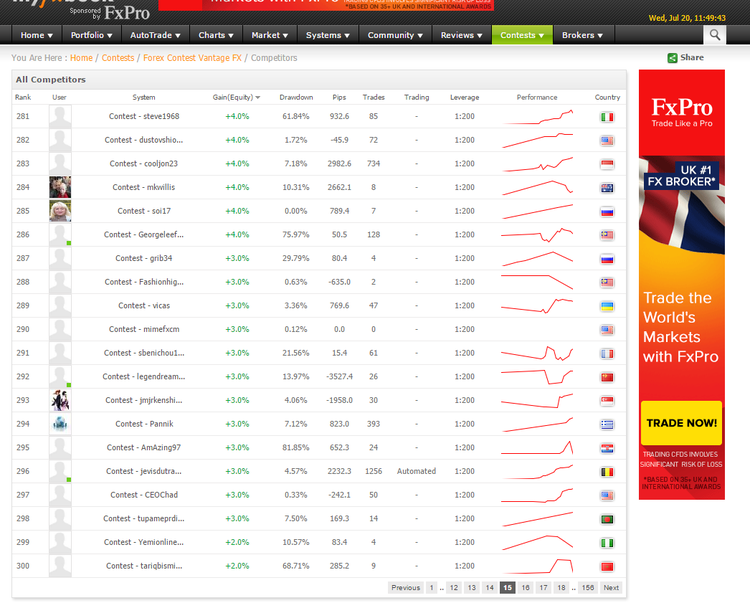Click Automated label in jevisdutra row

(x=416, y=471)
